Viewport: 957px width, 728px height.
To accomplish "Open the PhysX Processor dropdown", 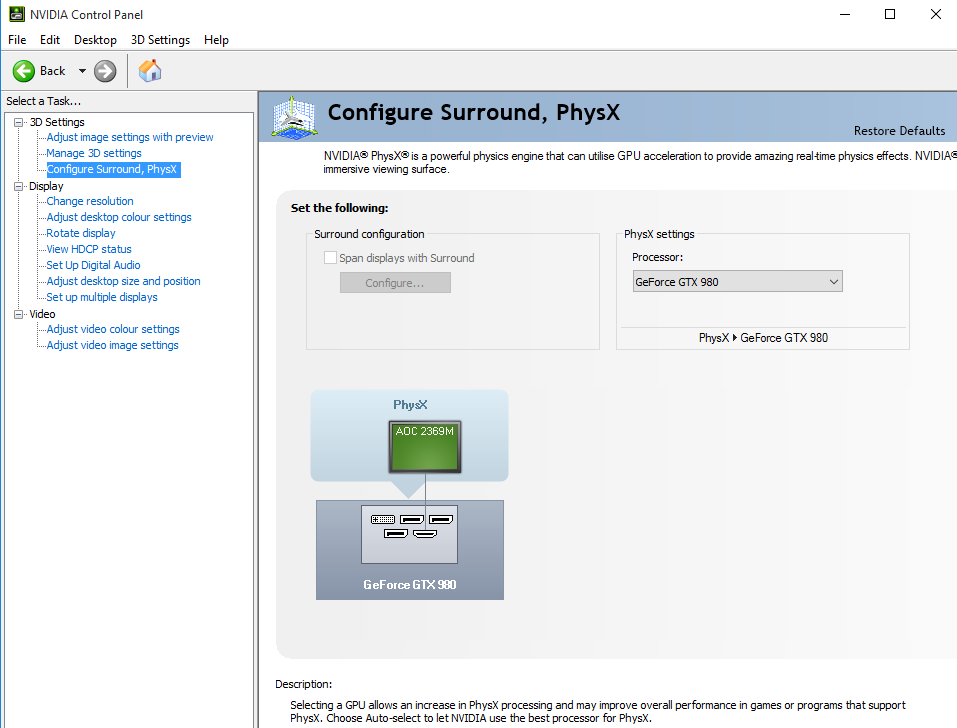I will coord(737,281).
